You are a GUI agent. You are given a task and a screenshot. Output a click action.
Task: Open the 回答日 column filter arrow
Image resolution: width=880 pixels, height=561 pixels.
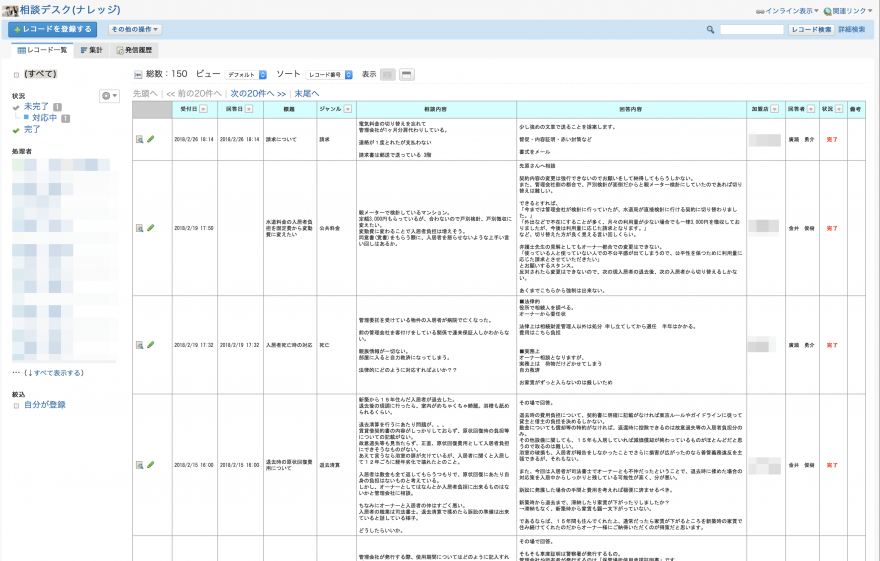click(x=249, y=109)
